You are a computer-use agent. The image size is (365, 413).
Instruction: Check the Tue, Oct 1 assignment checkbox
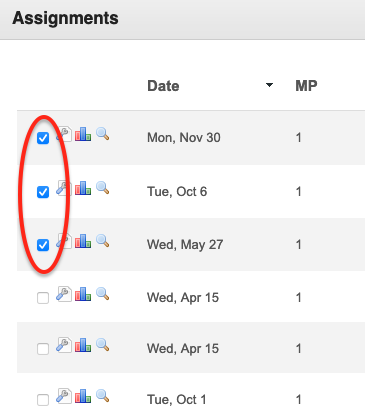pyautogui.click(x=43, y=400)
